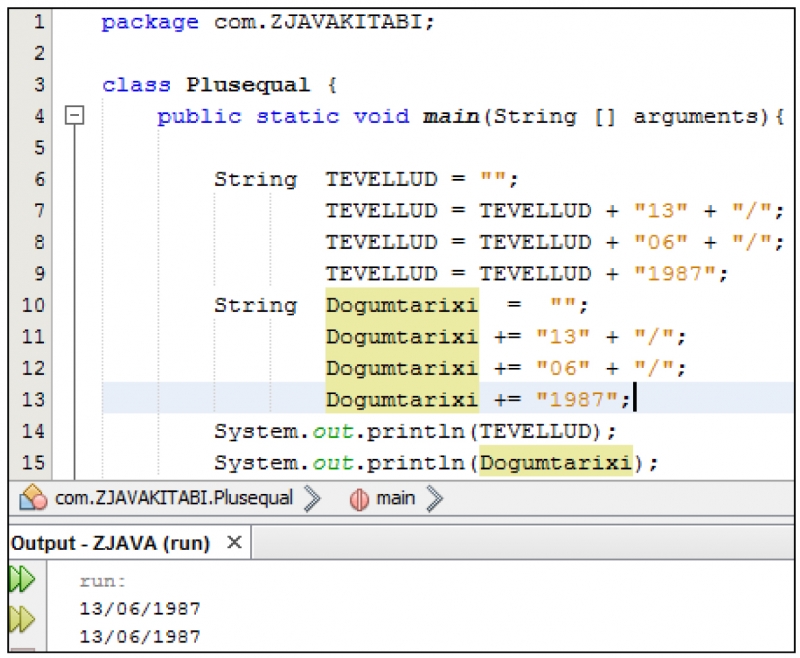This screenshot has height=658, width=800.
Task: Click line number 13 in the gutter
Action: (33, 399)
